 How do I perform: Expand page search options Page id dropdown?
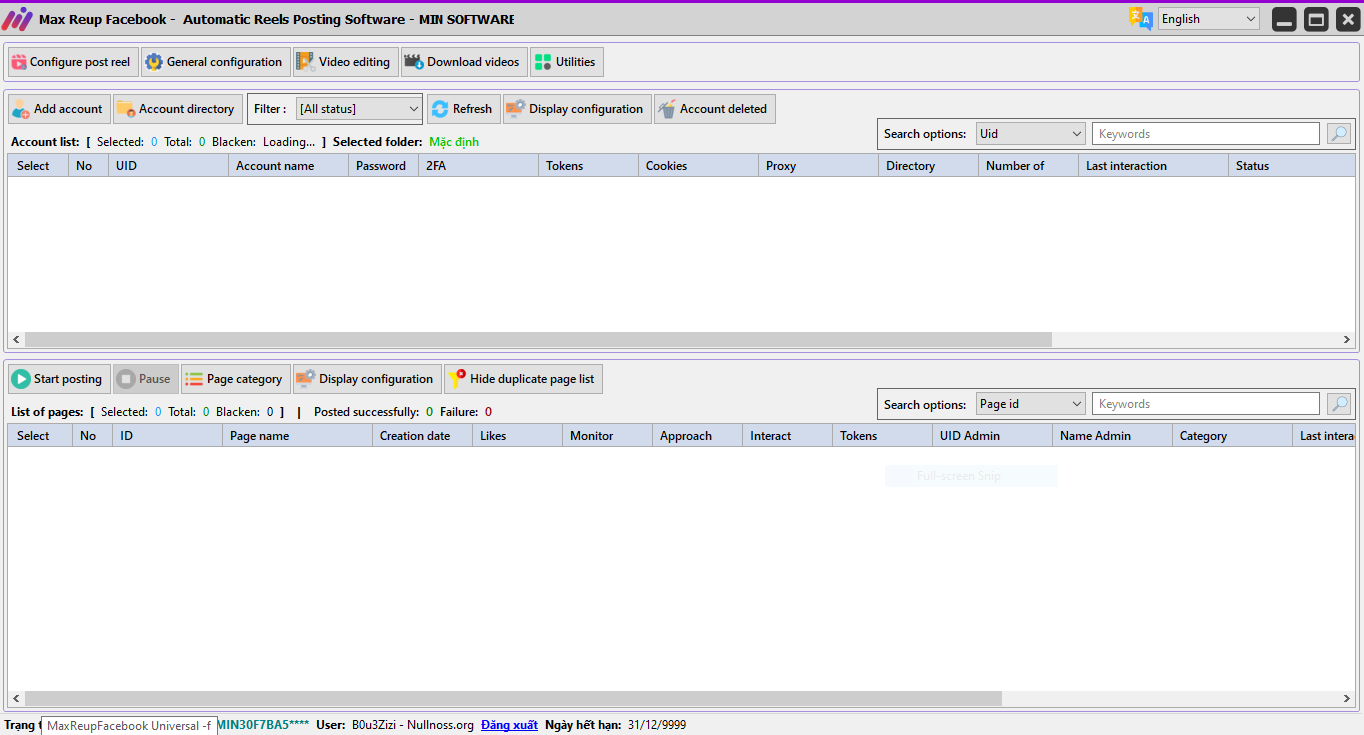[x=1031, y=404]
